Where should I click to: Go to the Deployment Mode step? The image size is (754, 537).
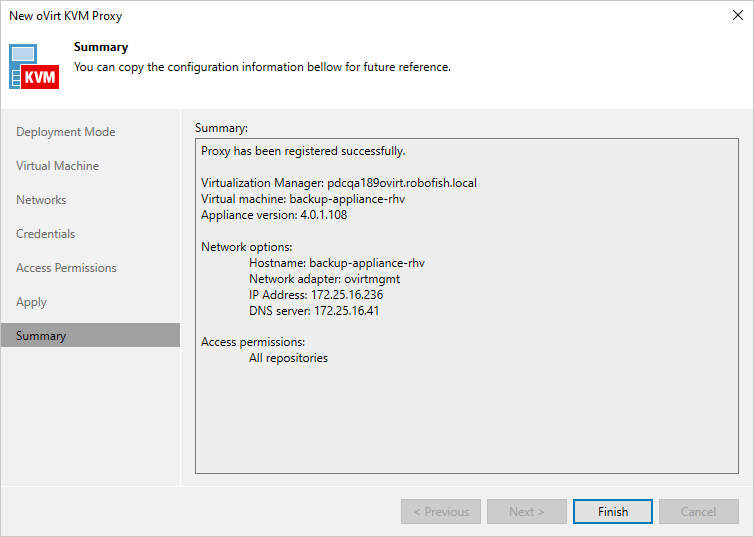66,132
